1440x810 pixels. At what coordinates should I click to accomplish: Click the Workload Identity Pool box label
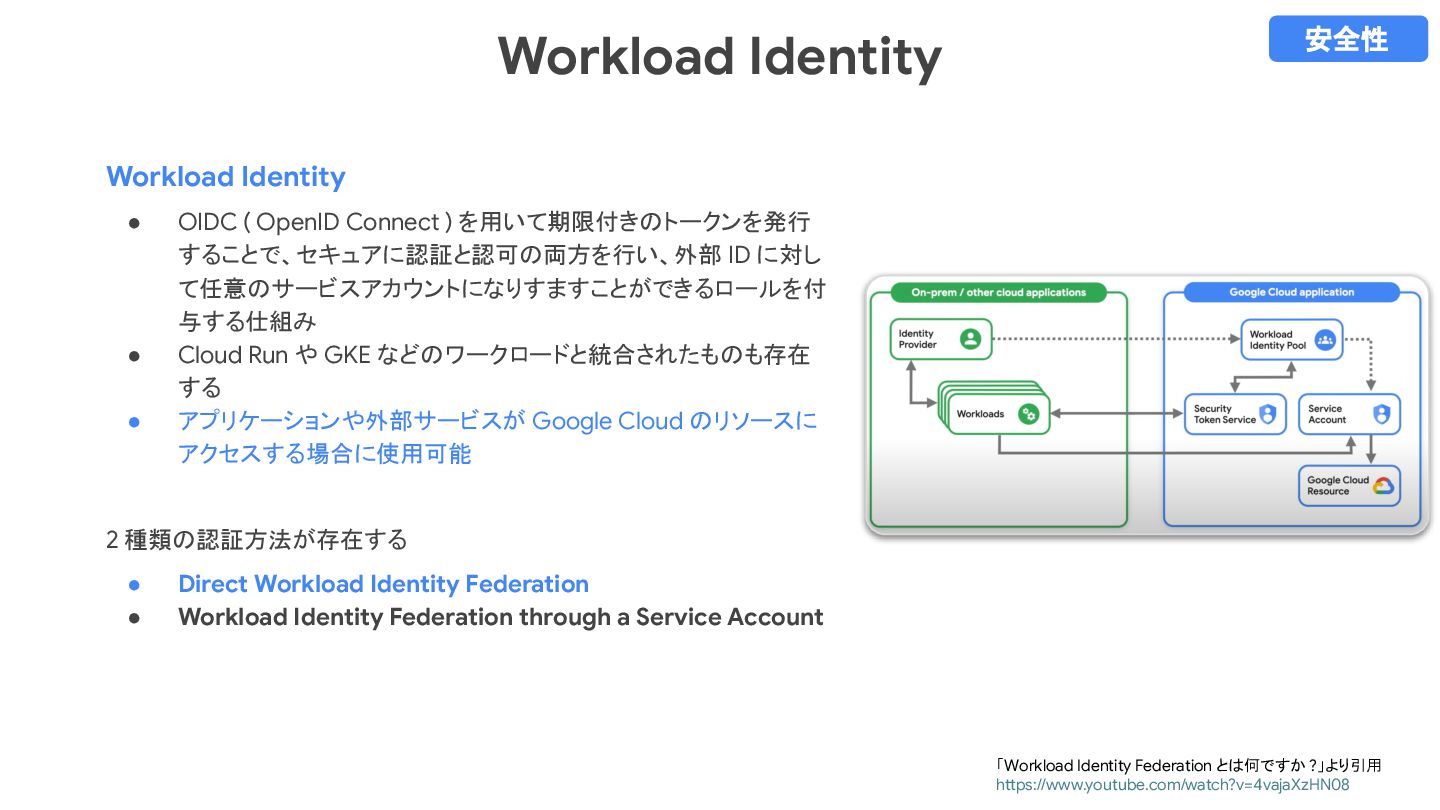[x=1278, y=340]
